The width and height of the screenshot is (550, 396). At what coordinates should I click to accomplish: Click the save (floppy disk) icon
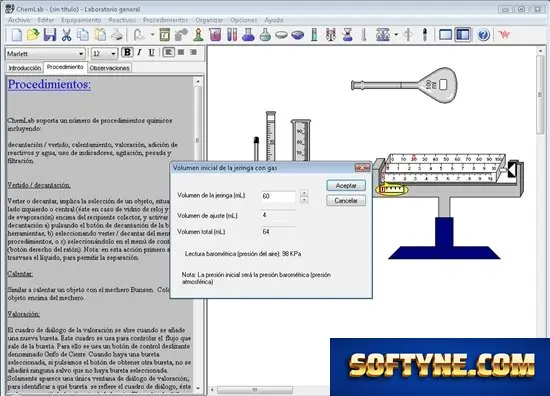[x=50, y=35]
